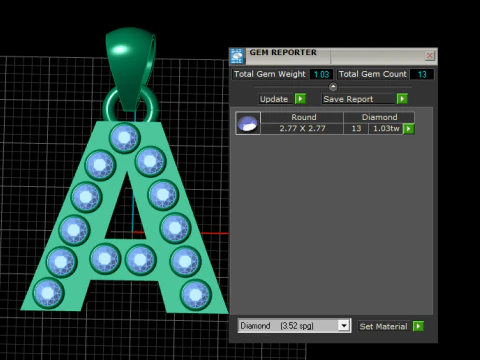This screenshot has height=360, width=480.
Task: Click the Set Material label
Action: (x=383, y=326)
